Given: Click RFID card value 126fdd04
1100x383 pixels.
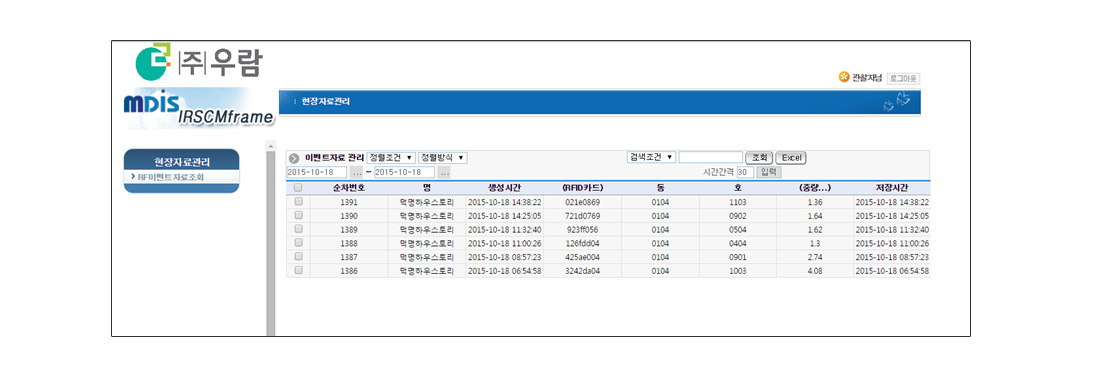Looking at the screenshot, I should 582,243.
